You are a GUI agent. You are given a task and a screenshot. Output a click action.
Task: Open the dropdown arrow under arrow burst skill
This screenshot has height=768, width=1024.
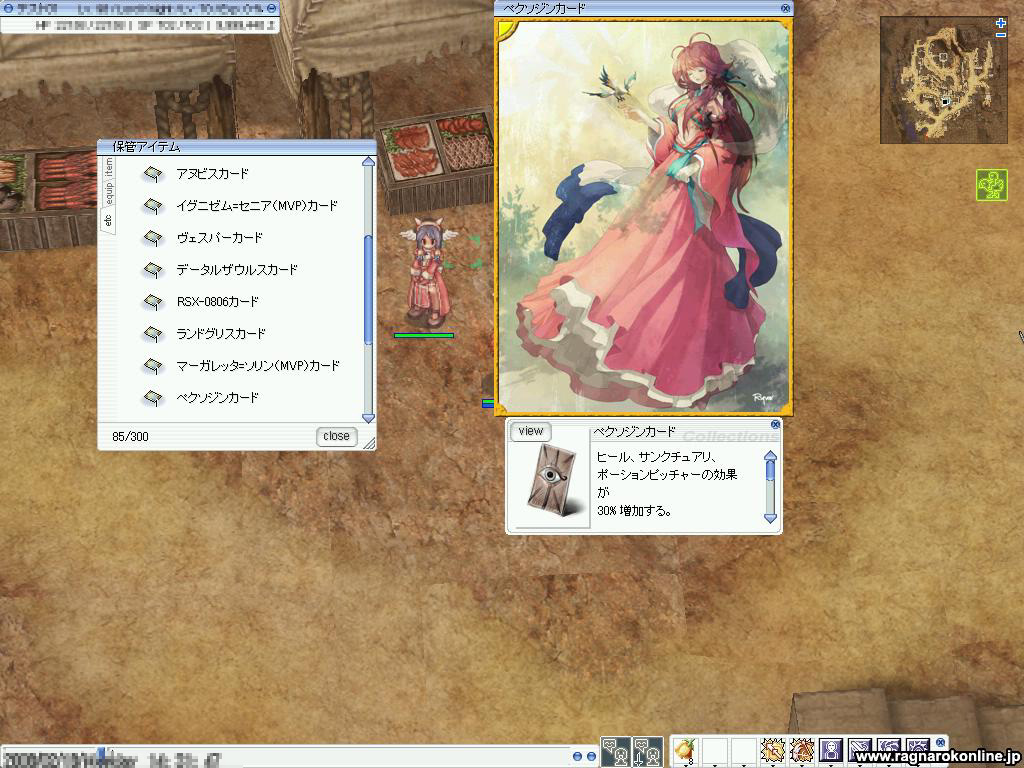point(773,764)
